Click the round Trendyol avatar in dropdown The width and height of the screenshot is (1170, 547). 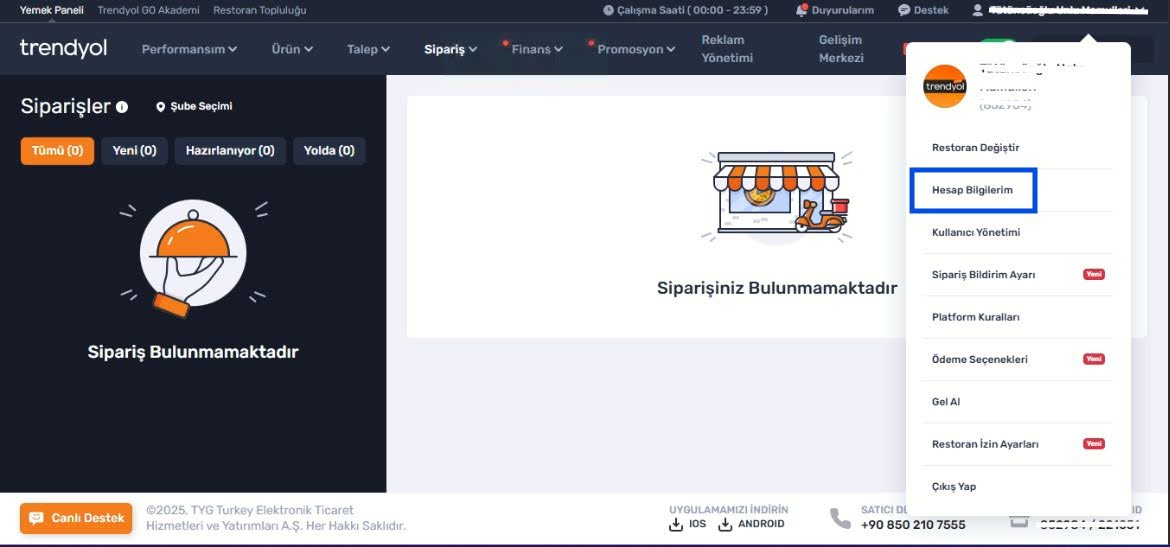pyautogui.click(x=945, y=87)
